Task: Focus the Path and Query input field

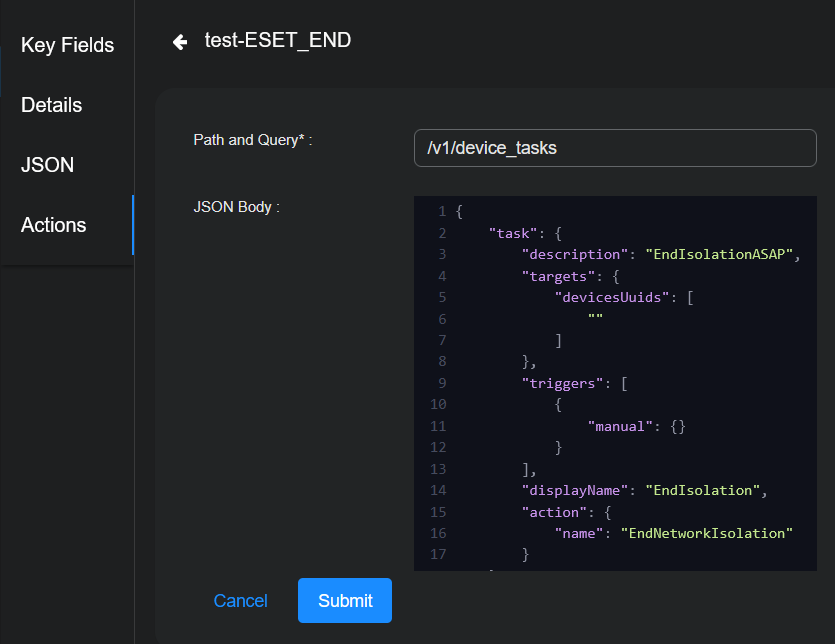Action: pyautogui.click(x=614, y=148)
